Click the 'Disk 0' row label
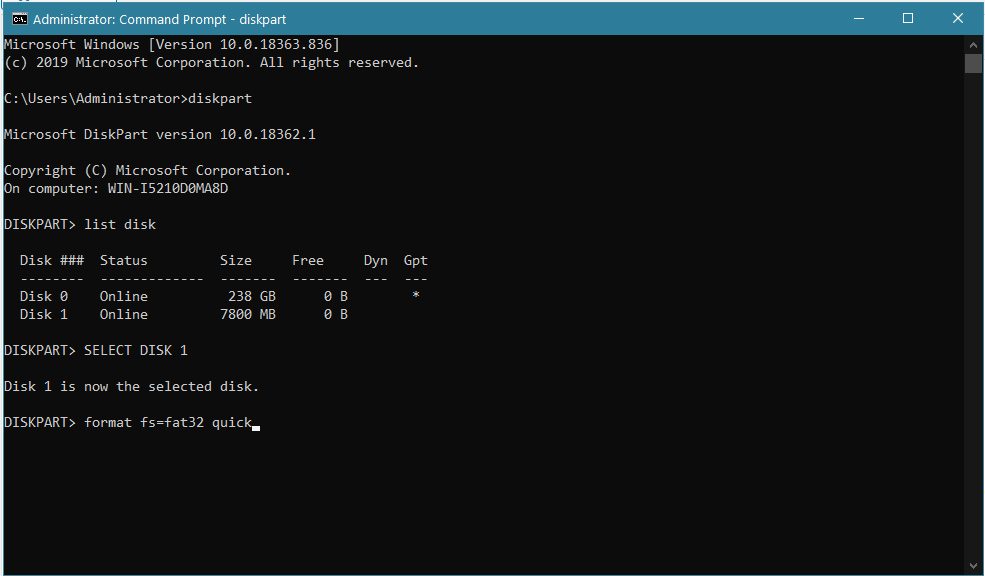985x576 pixels. pyautogui.click(x=43, y=296)
